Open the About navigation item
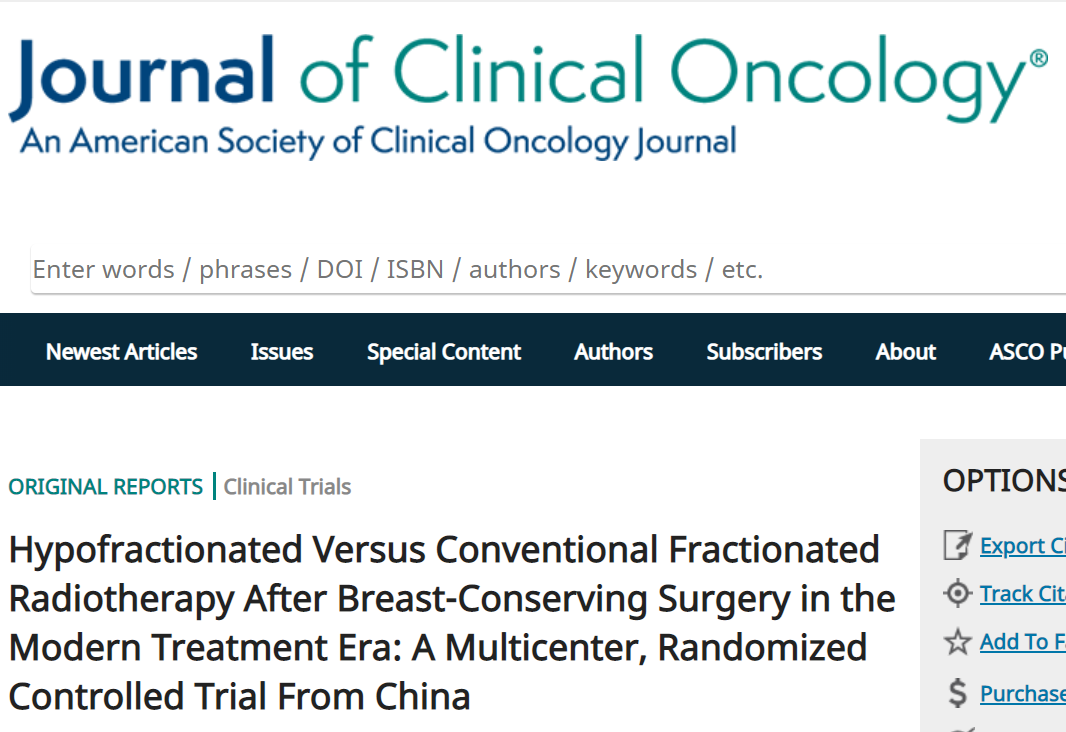This screenshot has width=1066, height=732. [906, 352]
